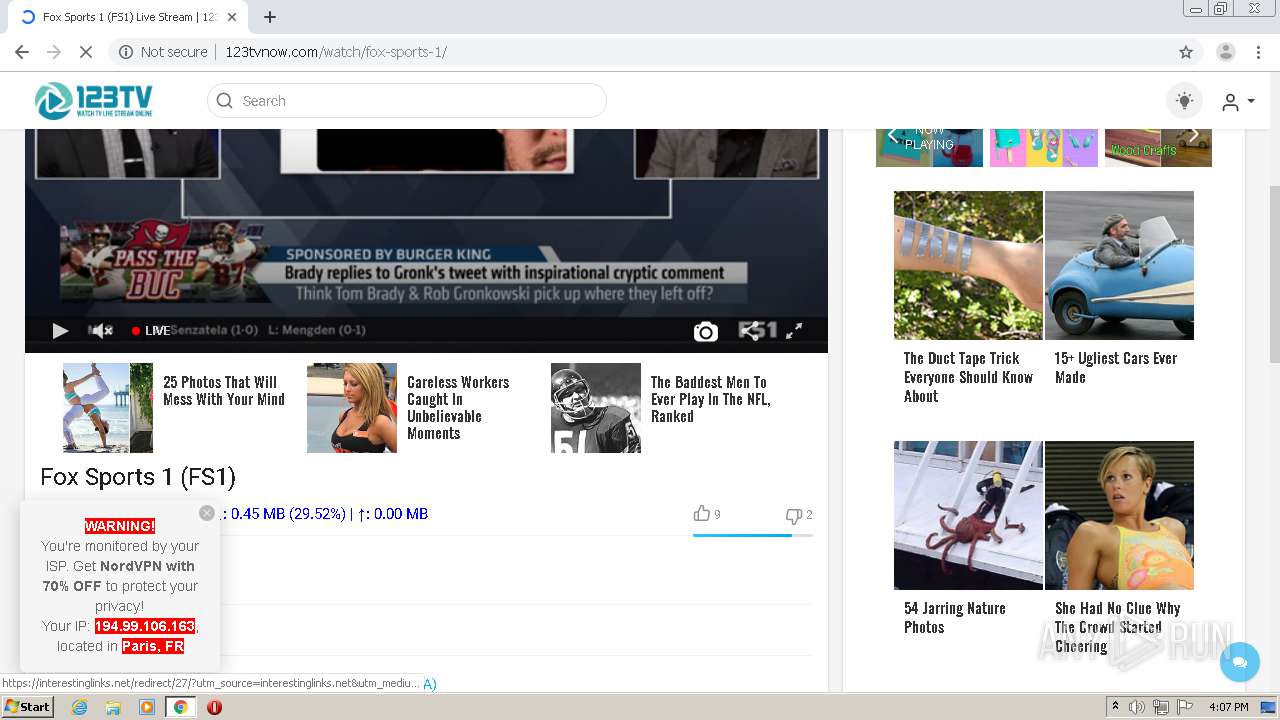The width and height of the screenshot is (1280, 720).
Task: Open 'She Had No Clue Why' article
Action: pos(1117,627)
